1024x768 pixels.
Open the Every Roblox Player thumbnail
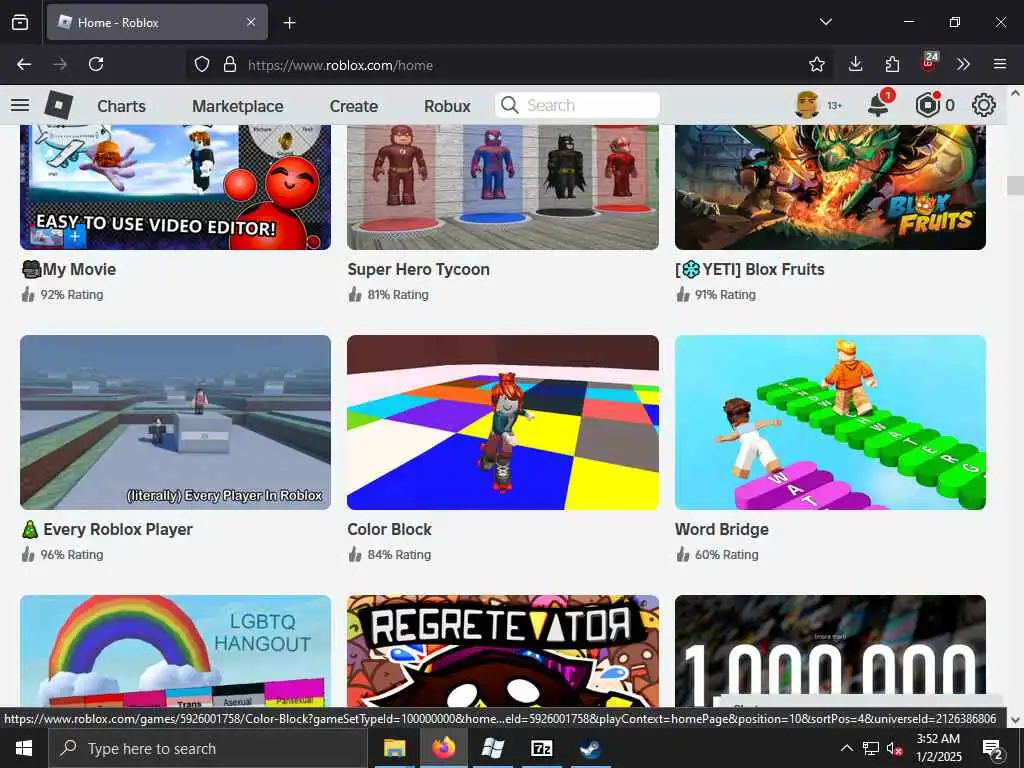(x=175, y=423)
